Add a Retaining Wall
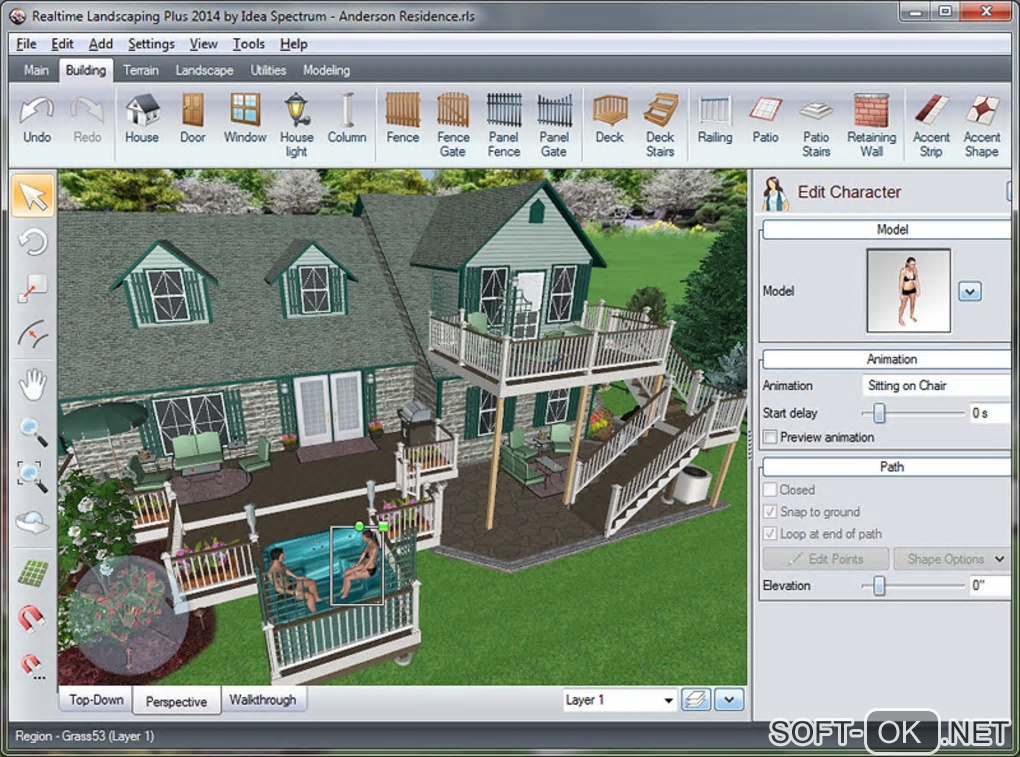This screenshot has height=757, width=1020. (x=872, y=126)
